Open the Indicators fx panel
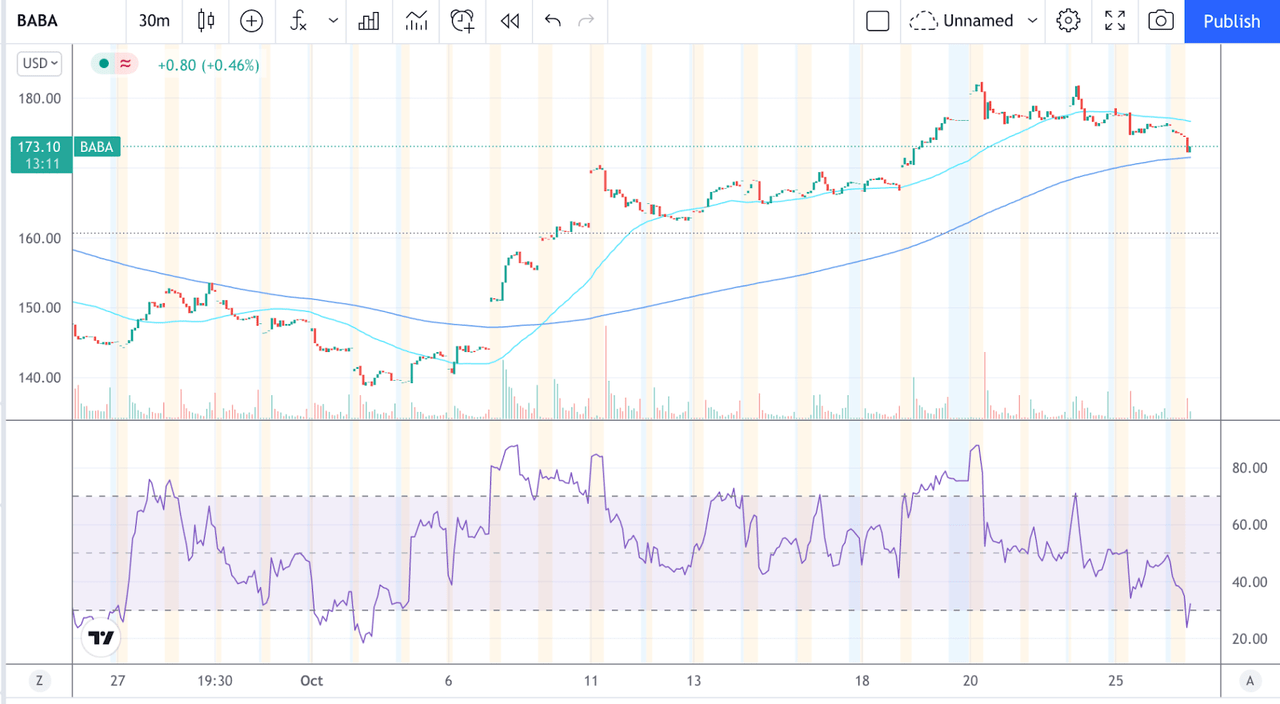Screen dimensions: 1280x704 [297, 20]
